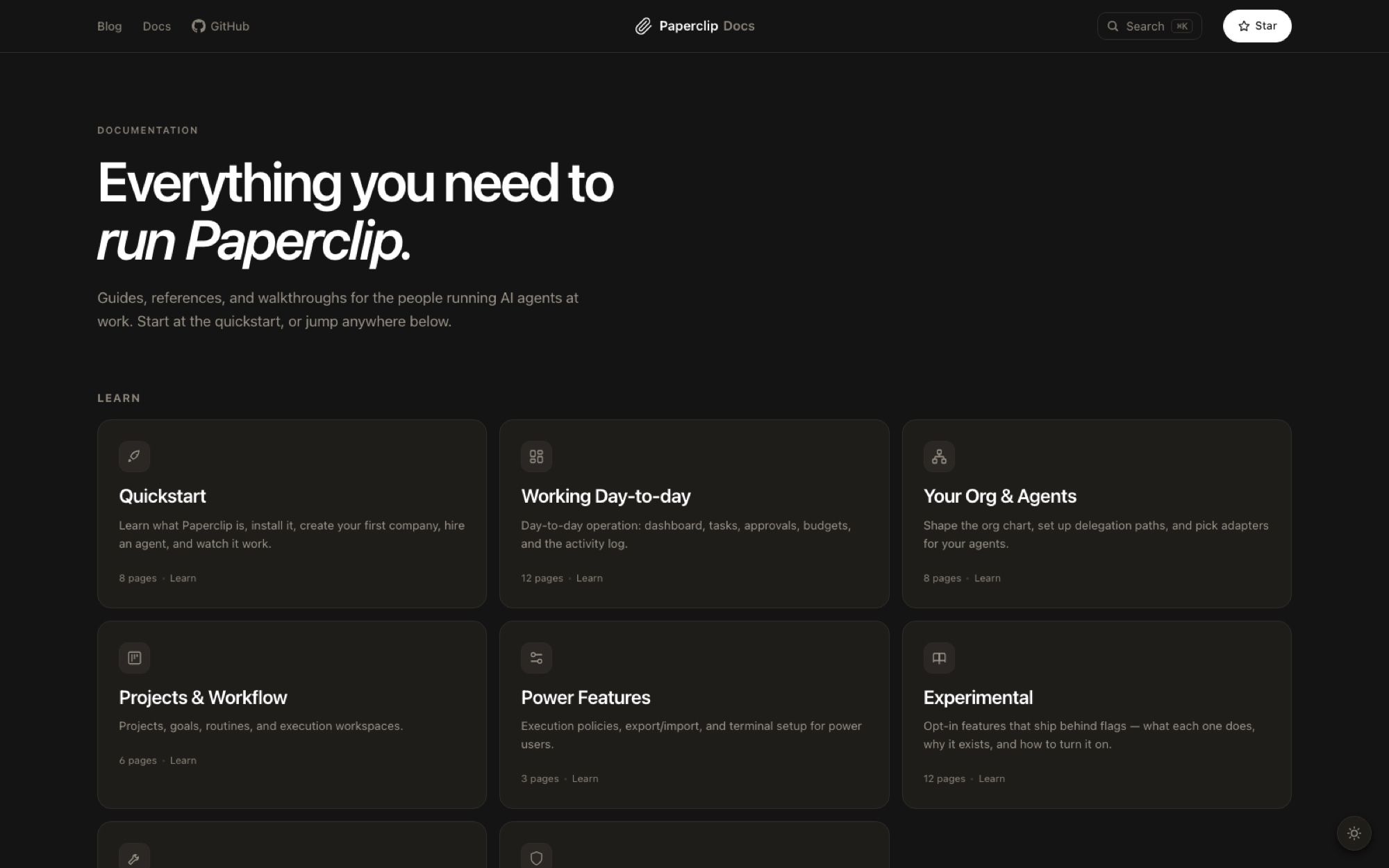
Task: Click the 'Guides, references, and walkthroughs' intro paragraph
Action: (338, 310)
